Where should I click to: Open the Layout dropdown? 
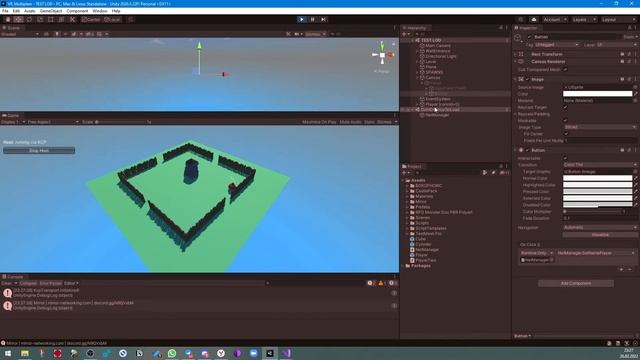click(x=618, y=20)
